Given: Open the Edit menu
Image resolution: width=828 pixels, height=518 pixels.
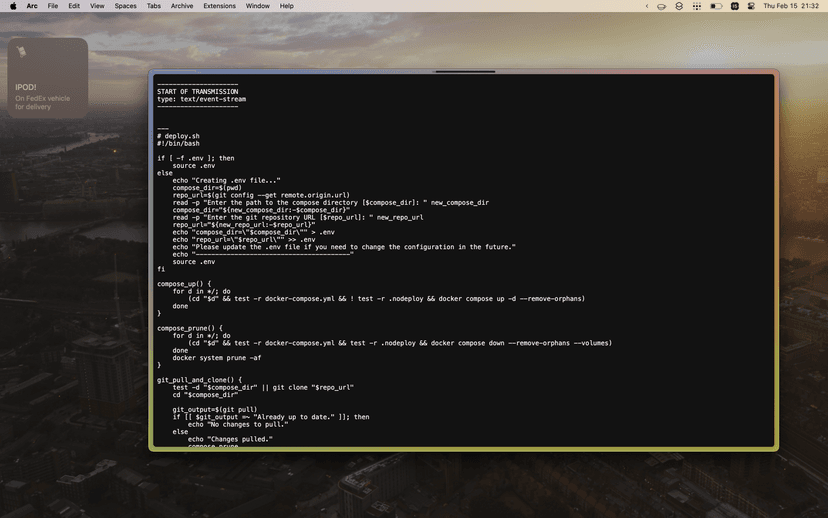Looking at the screenshot, I should 74,6.
